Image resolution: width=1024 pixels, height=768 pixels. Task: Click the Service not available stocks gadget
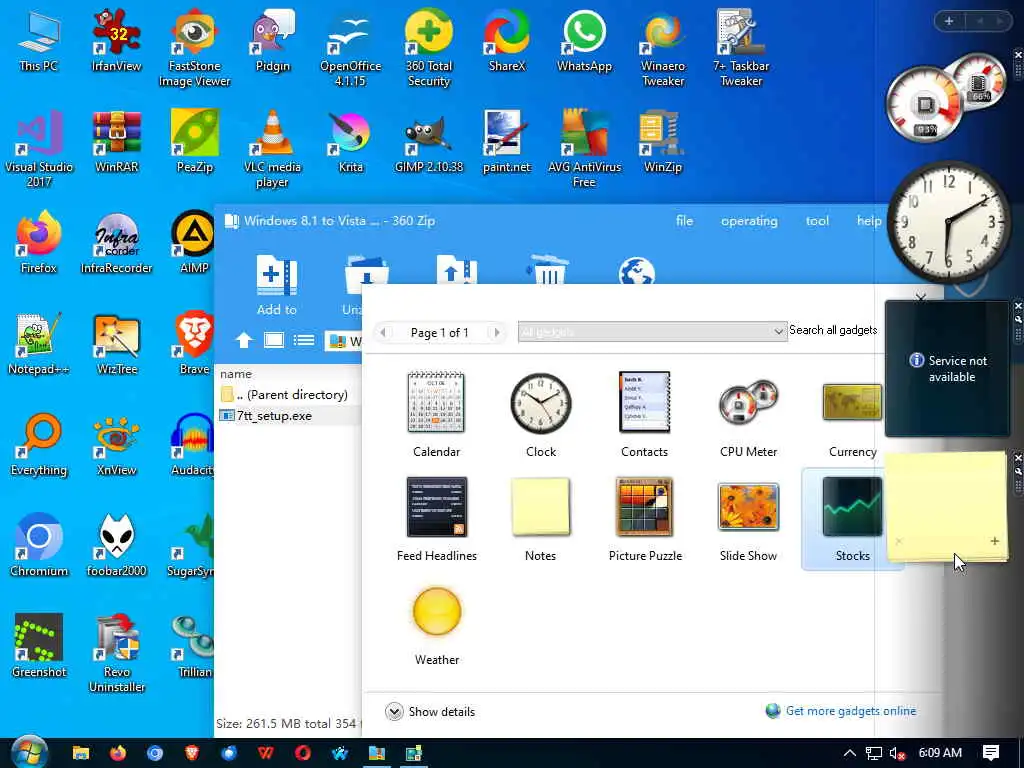947,368
